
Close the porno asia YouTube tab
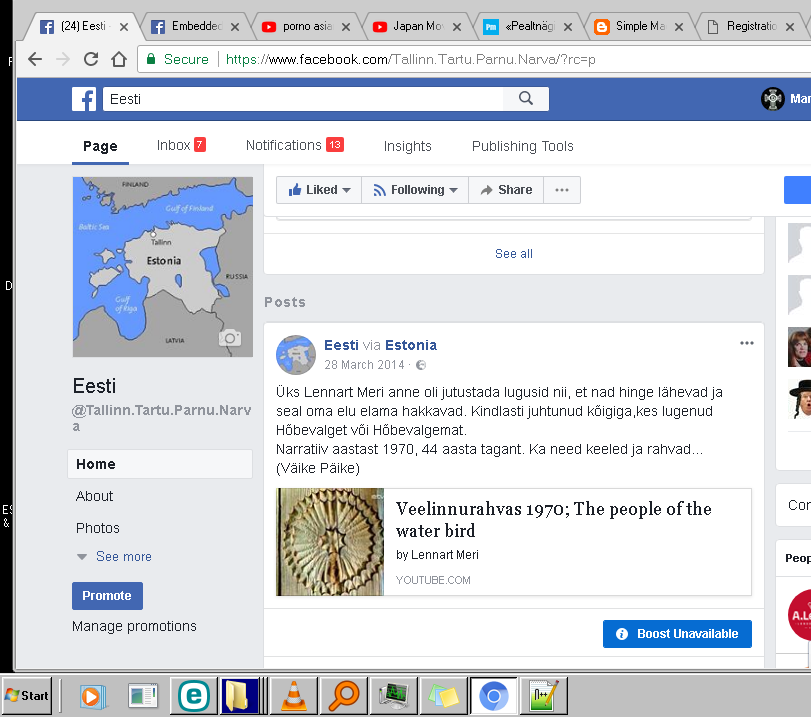pos(346,27)
